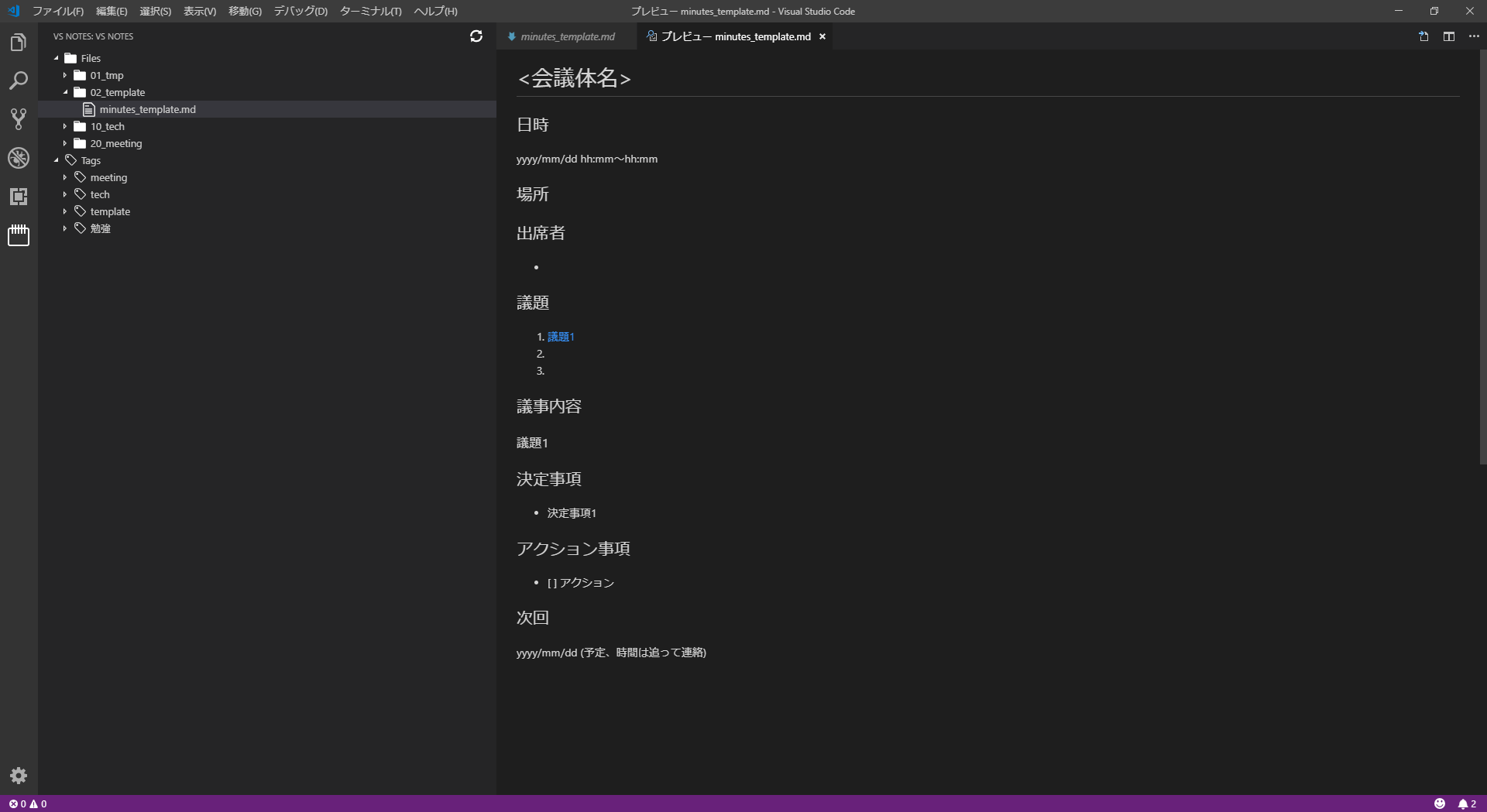This screenshot has width=1487, height=812.
Task: Refresh the VS Notes tree
Action: pos(476,36)
